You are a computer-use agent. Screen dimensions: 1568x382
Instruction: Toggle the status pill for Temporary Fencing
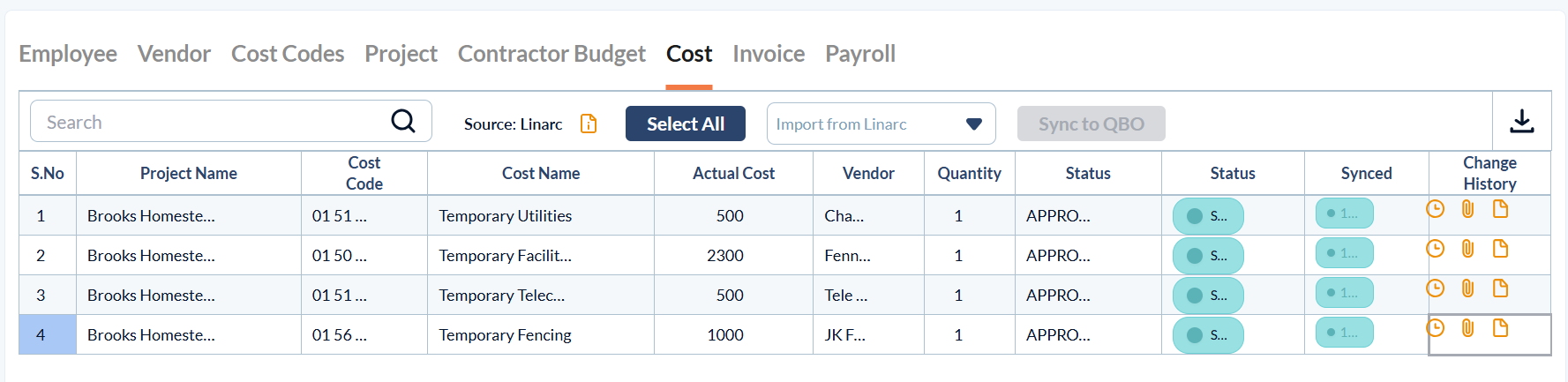click(1207, 335)
